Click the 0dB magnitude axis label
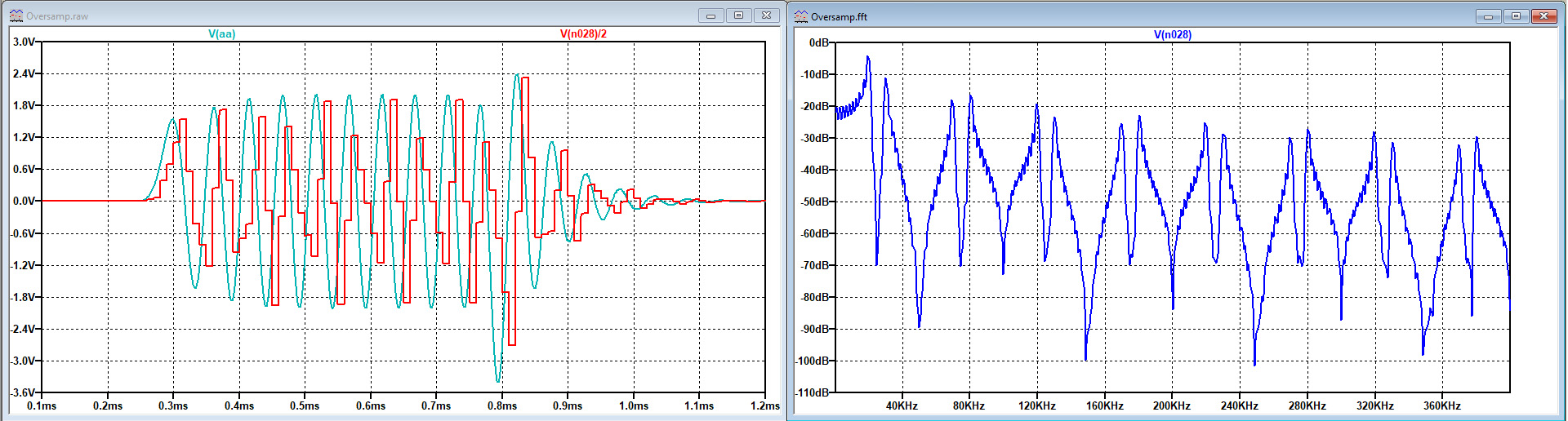The width and height of the screenshot is (1568, 421). pos(818,42)
